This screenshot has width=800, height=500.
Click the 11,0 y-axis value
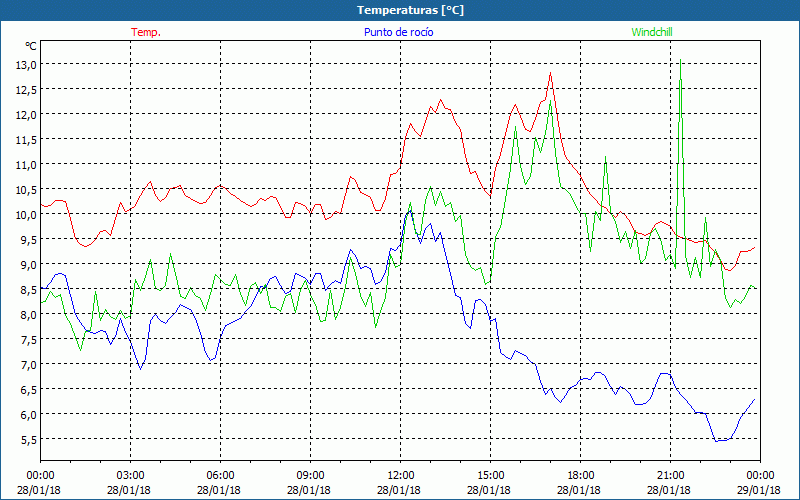coord(27,164)
